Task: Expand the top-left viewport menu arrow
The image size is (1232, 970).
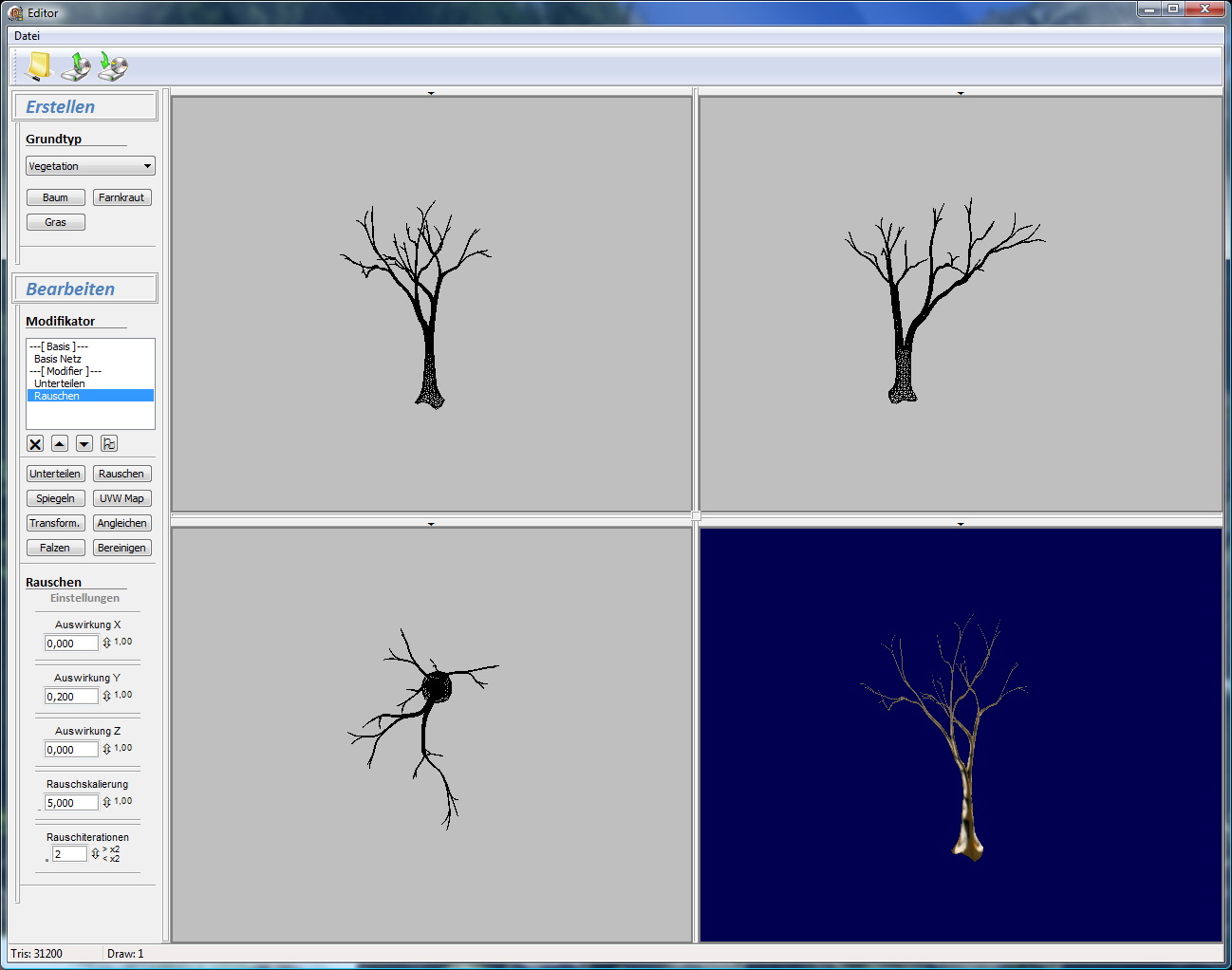Action: point(431,93)
